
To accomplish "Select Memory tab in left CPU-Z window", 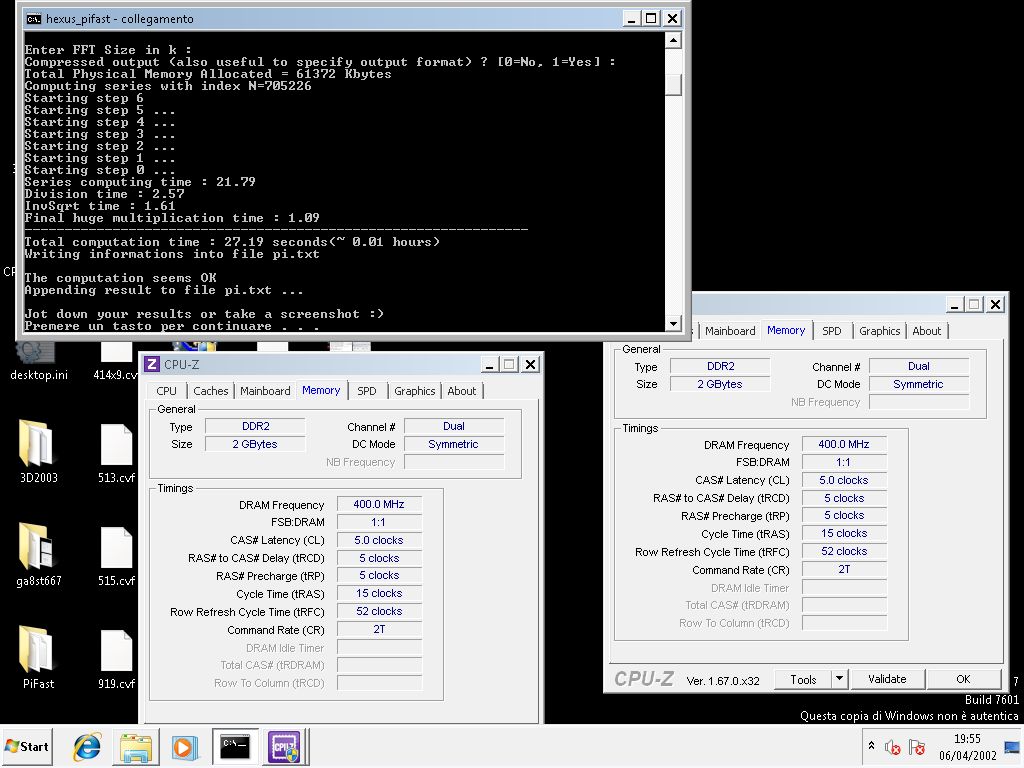I will [x=321, y=390].
